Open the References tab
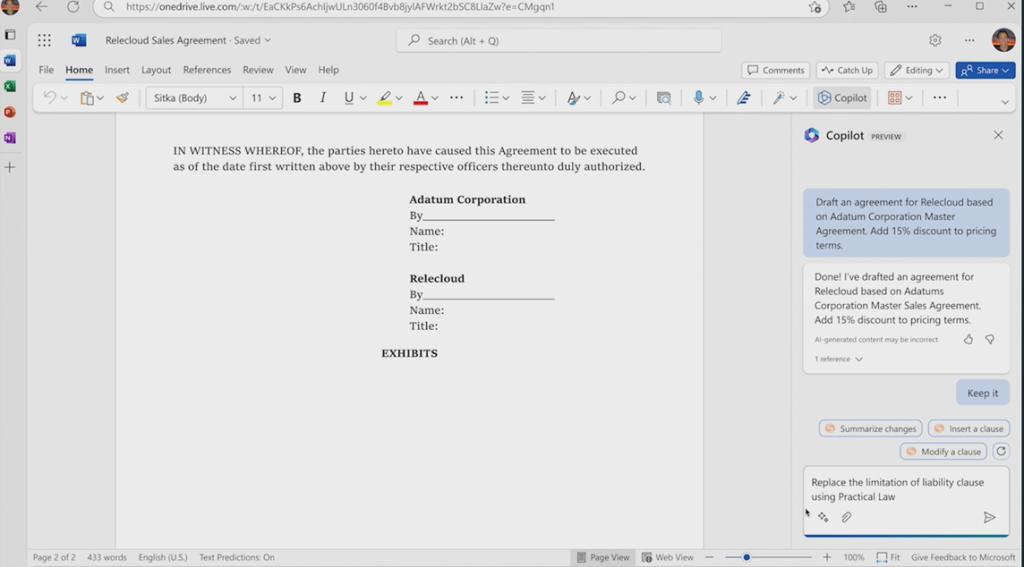 [206, 70]
